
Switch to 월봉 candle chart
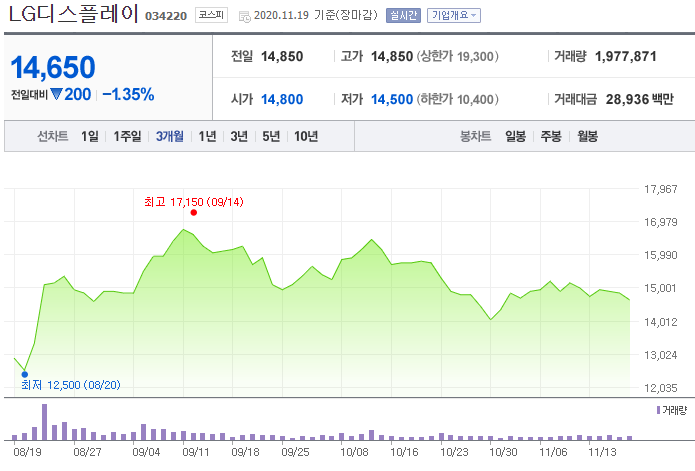click(x=587, y=136)
